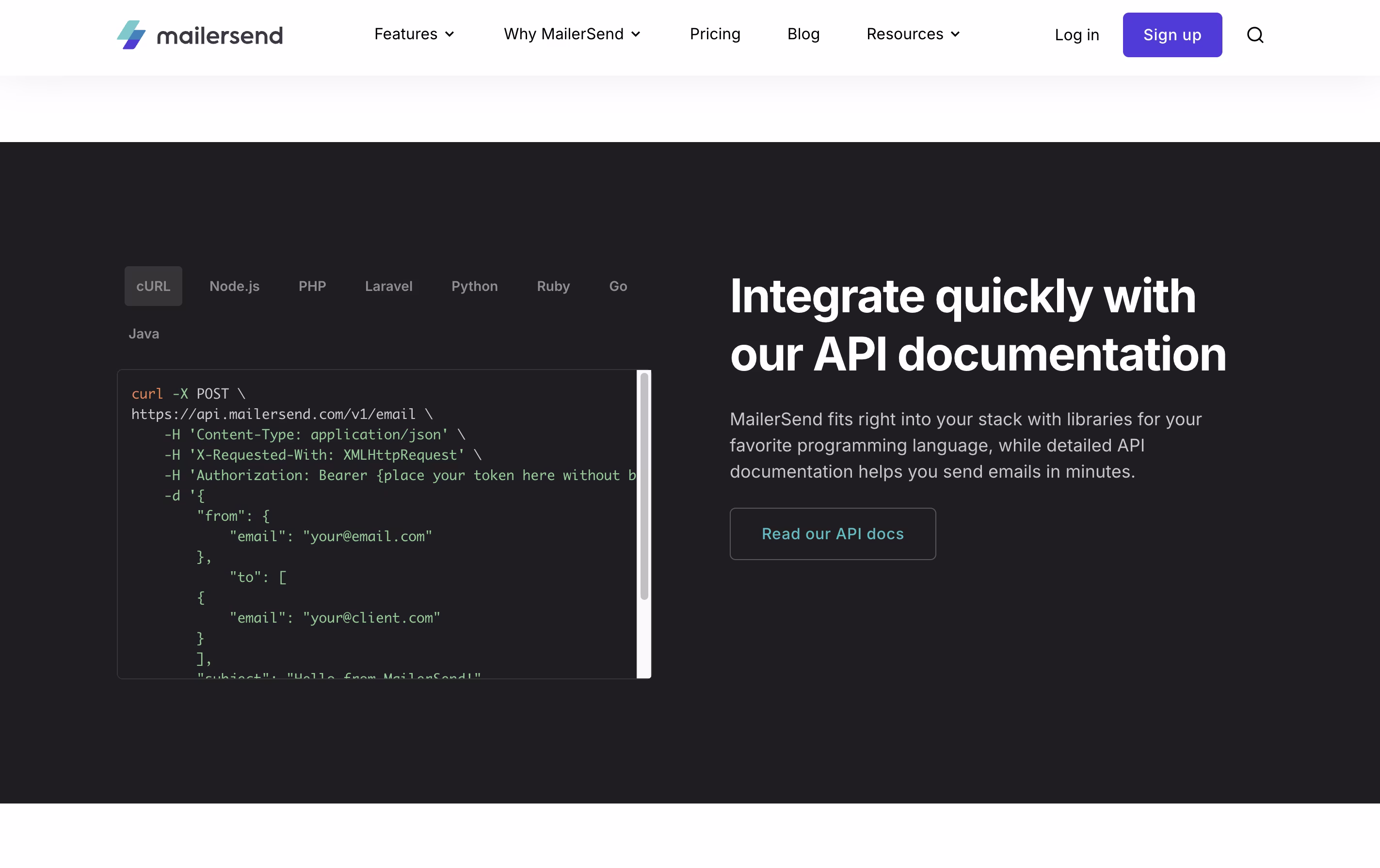Open the Ruby code tab

[553, 286]
